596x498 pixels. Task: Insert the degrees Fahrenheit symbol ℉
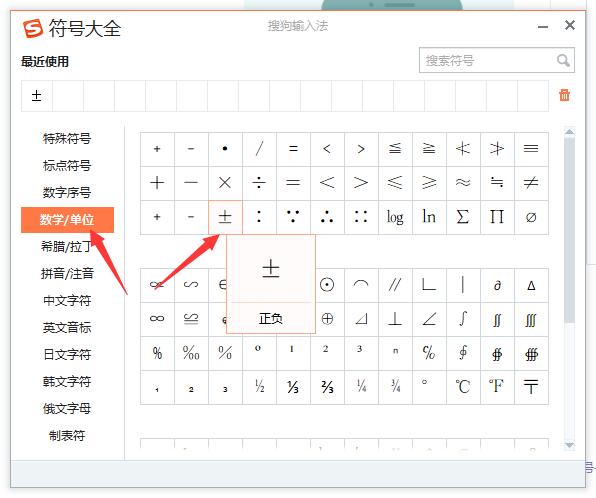[497, 387]
